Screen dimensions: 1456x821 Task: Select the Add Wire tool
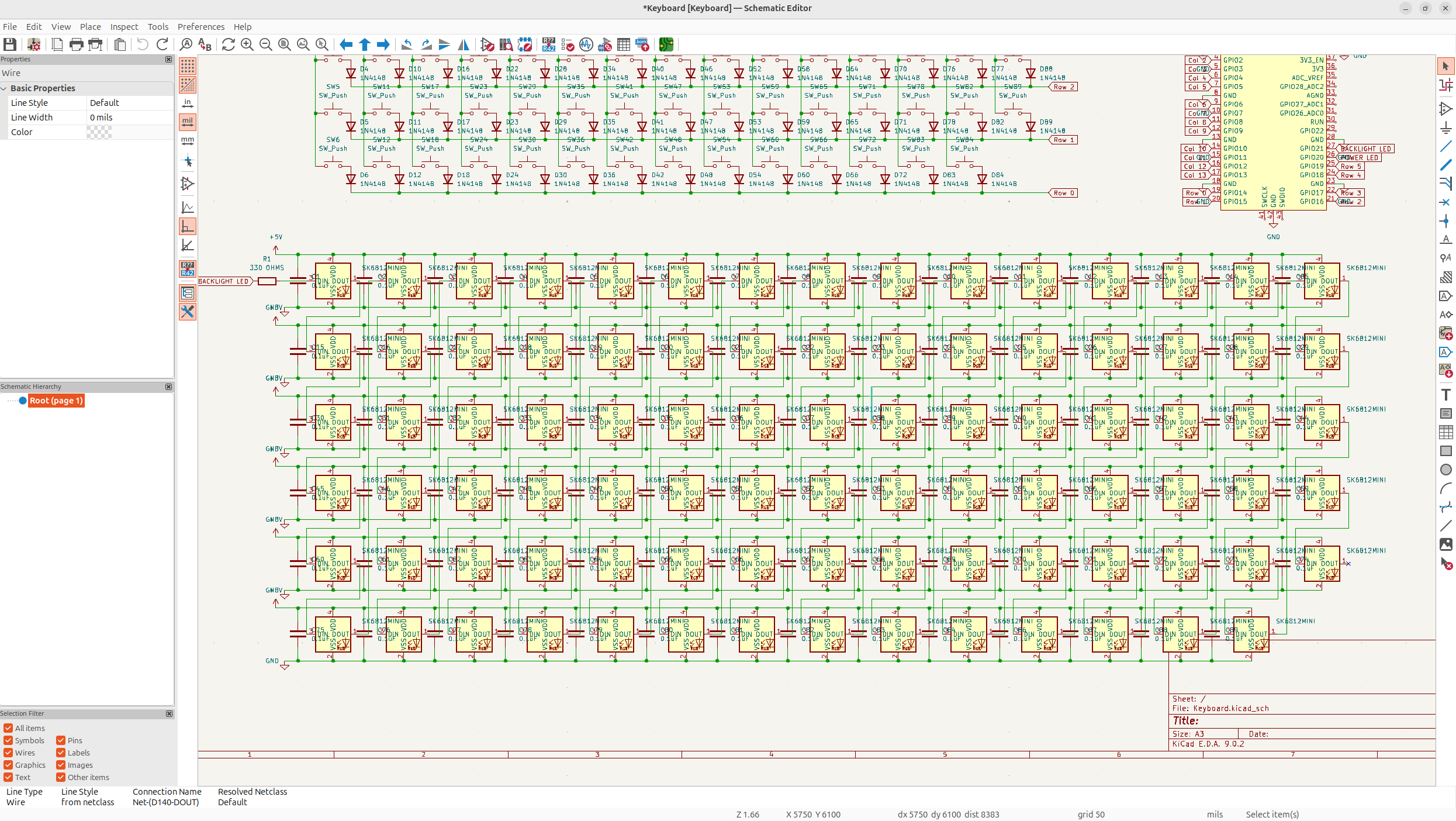point(1445,146)
